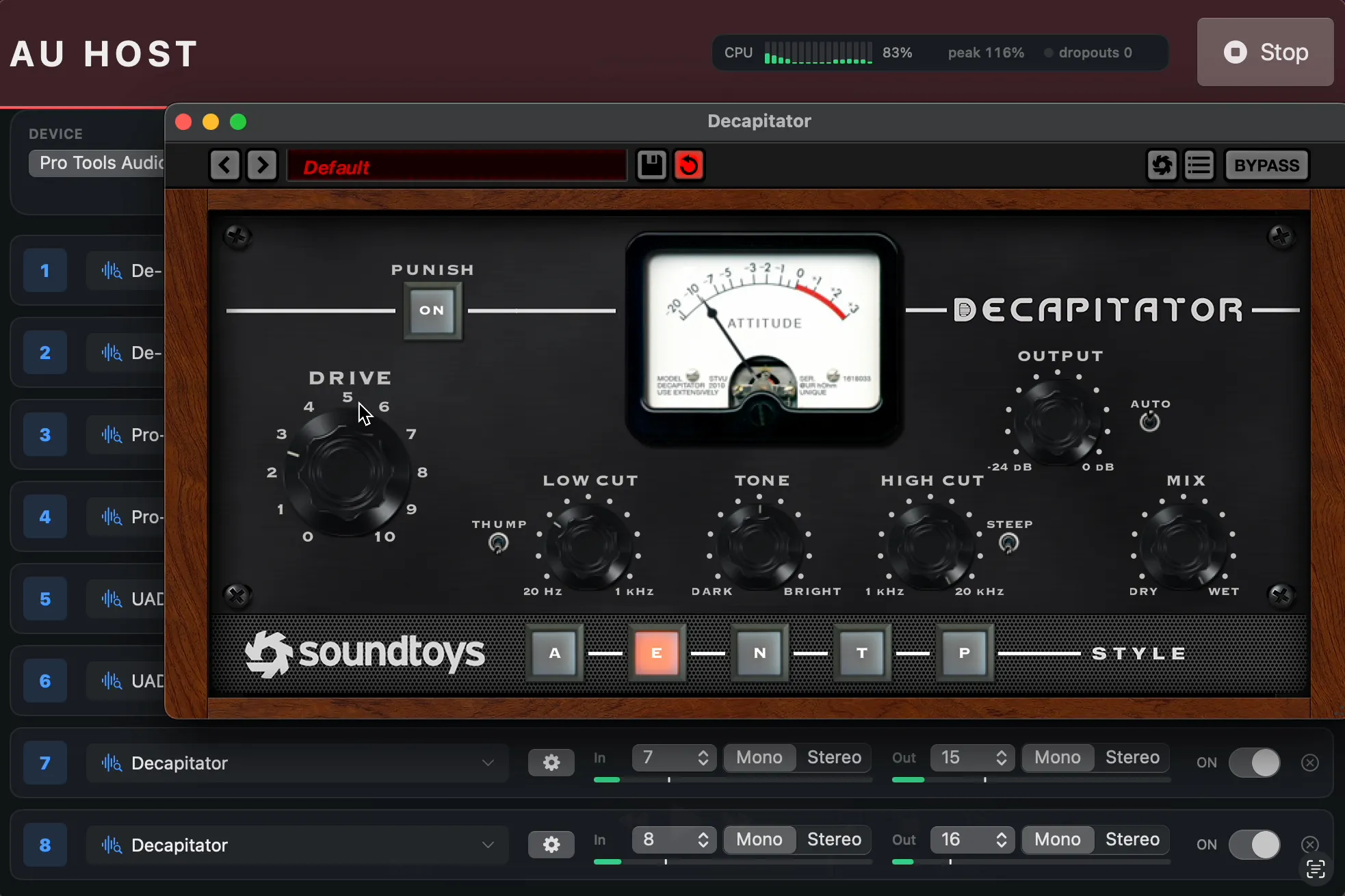
Task: Select style T saturation model
Action: coord(862,653)
